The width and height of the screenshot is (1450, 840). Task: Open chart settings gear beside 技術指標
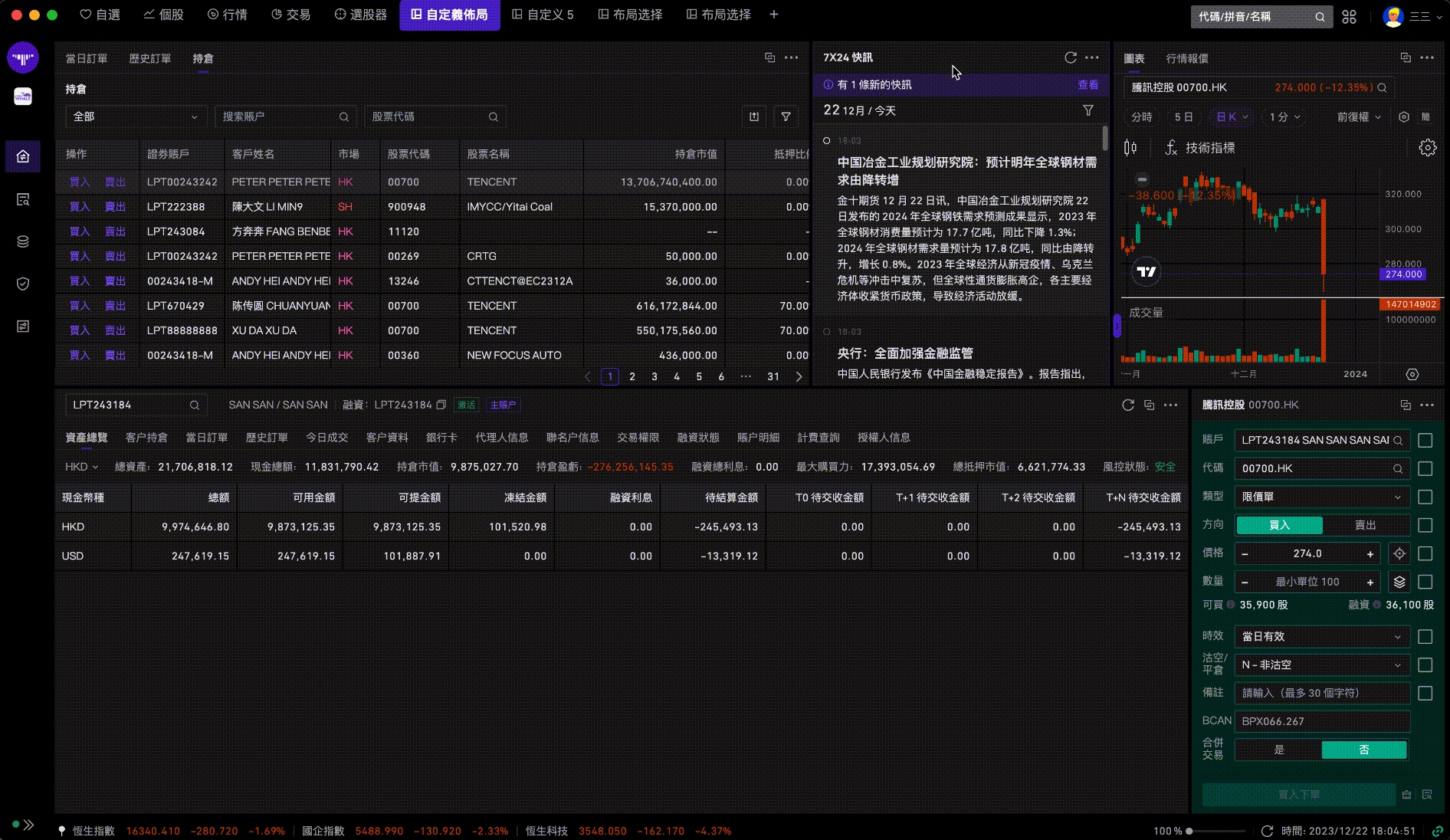(x=1427, y=148)
